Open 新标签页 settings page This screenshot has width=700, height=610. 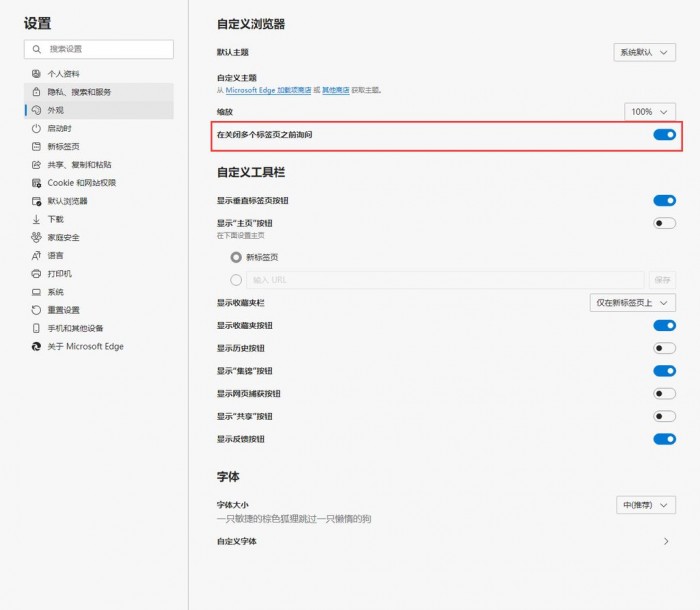(99, 146)
